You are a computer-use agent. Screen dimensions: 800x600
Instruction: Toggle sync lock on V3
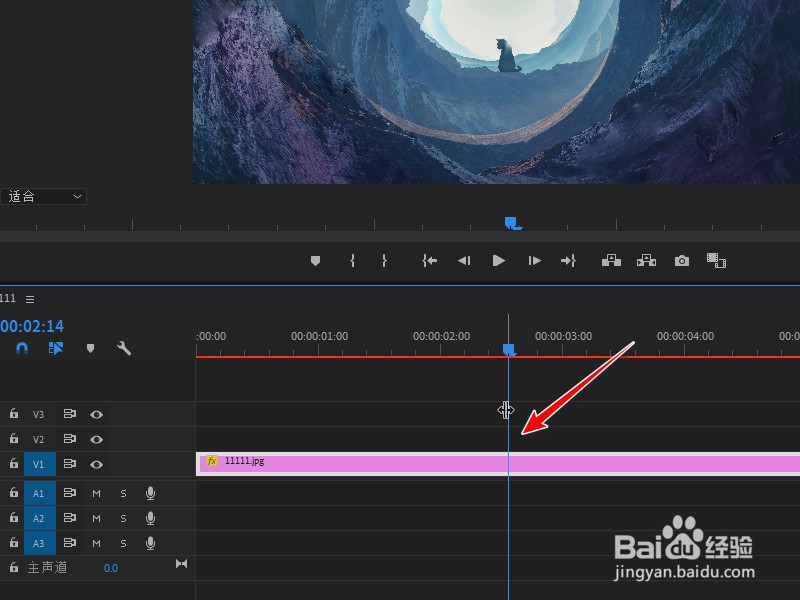pos(70,414)
